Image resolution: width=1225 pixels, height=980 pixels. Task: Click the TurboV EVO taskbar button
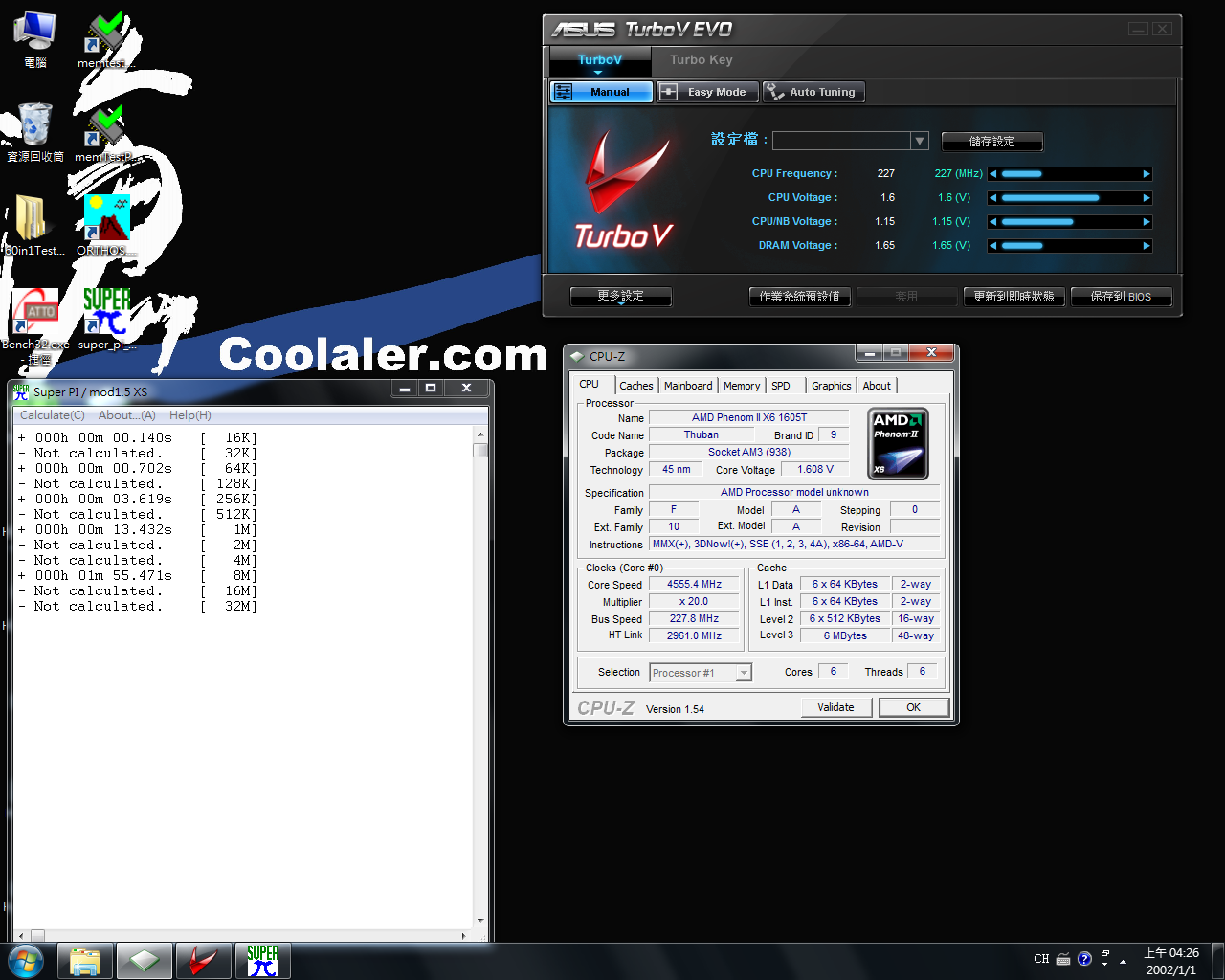pos(204,961)
